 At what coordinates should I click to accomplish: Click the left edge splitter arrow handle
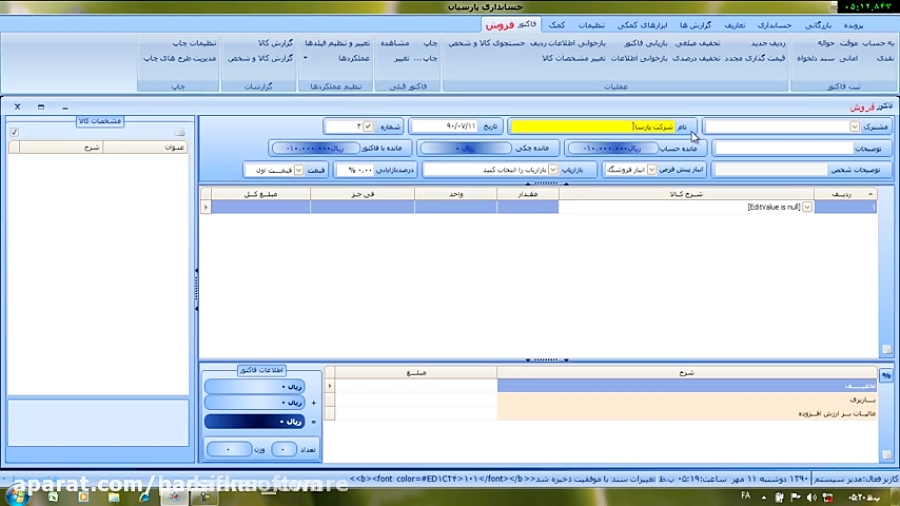[195, 271]
